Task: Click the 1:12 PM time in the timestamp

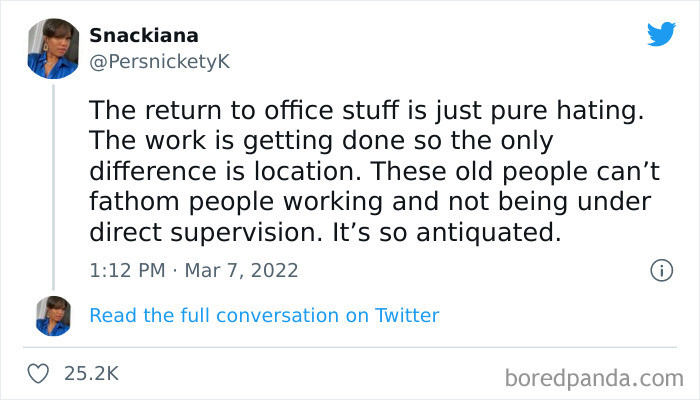Action: click(125, 270)
